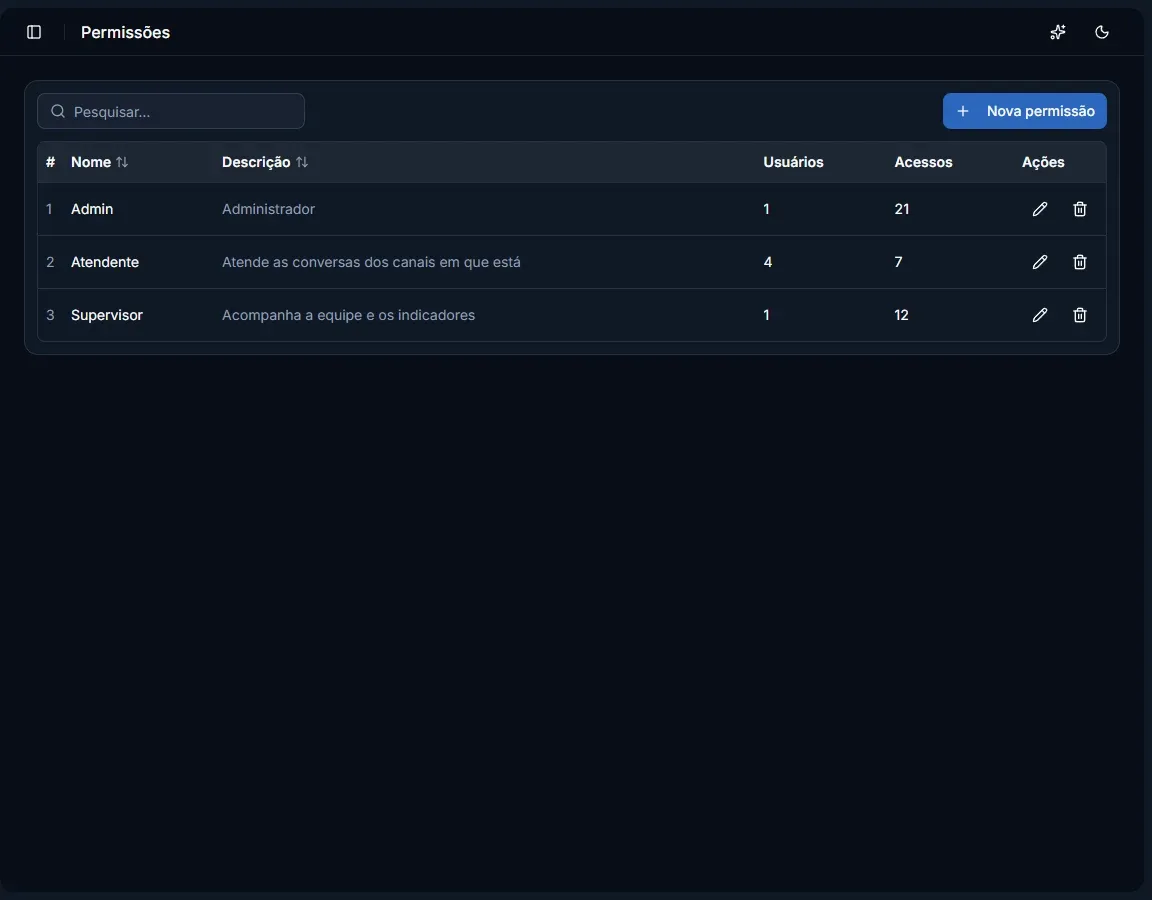
Task: Click Atendente's accesses value 7
Action: [898, 262]
